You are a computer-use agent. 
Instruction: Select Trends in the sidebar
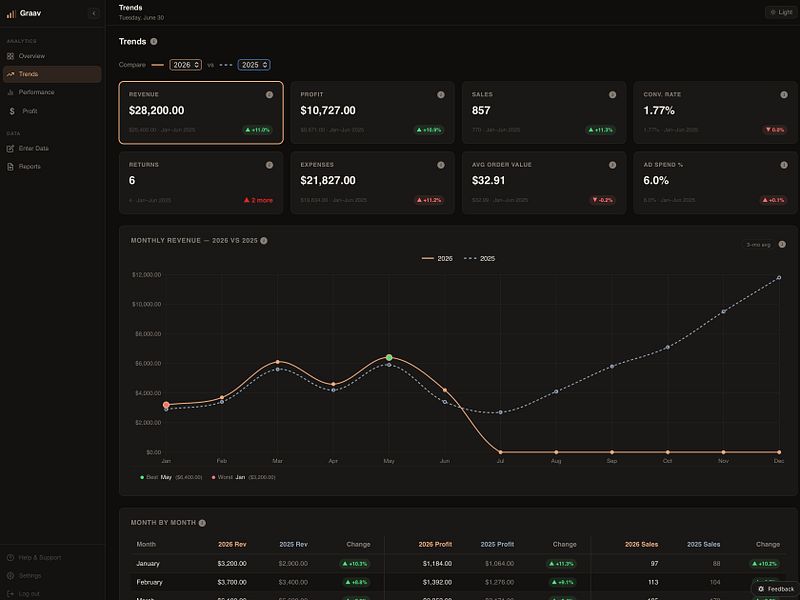pyautogui.click(x=52, y=74)
